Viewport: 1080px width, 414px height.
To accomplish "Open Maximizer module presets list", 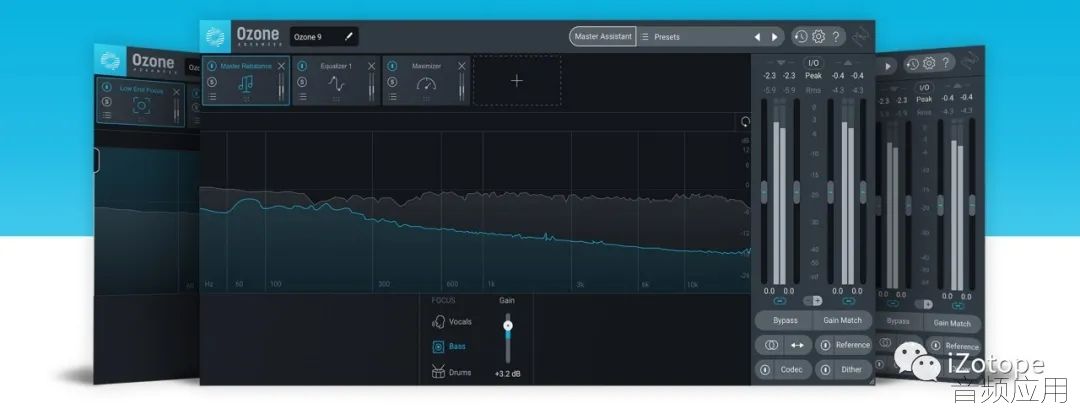I will [393, 96].
